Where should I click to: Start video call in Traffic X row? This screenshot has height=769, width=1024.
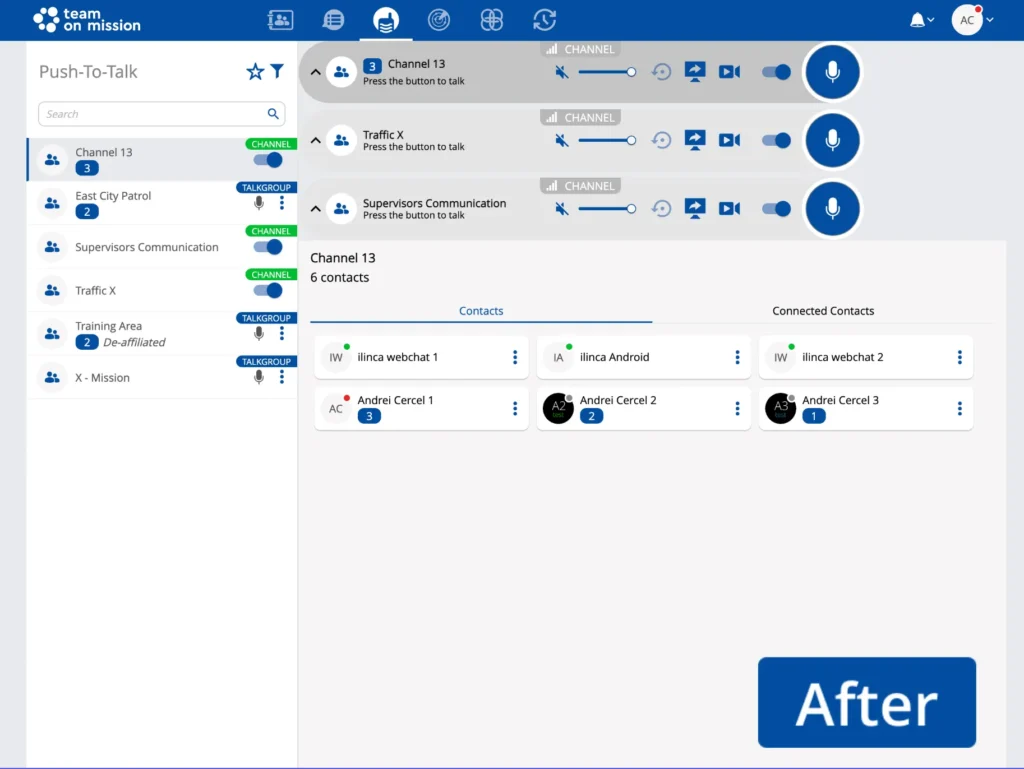(729, 140)
